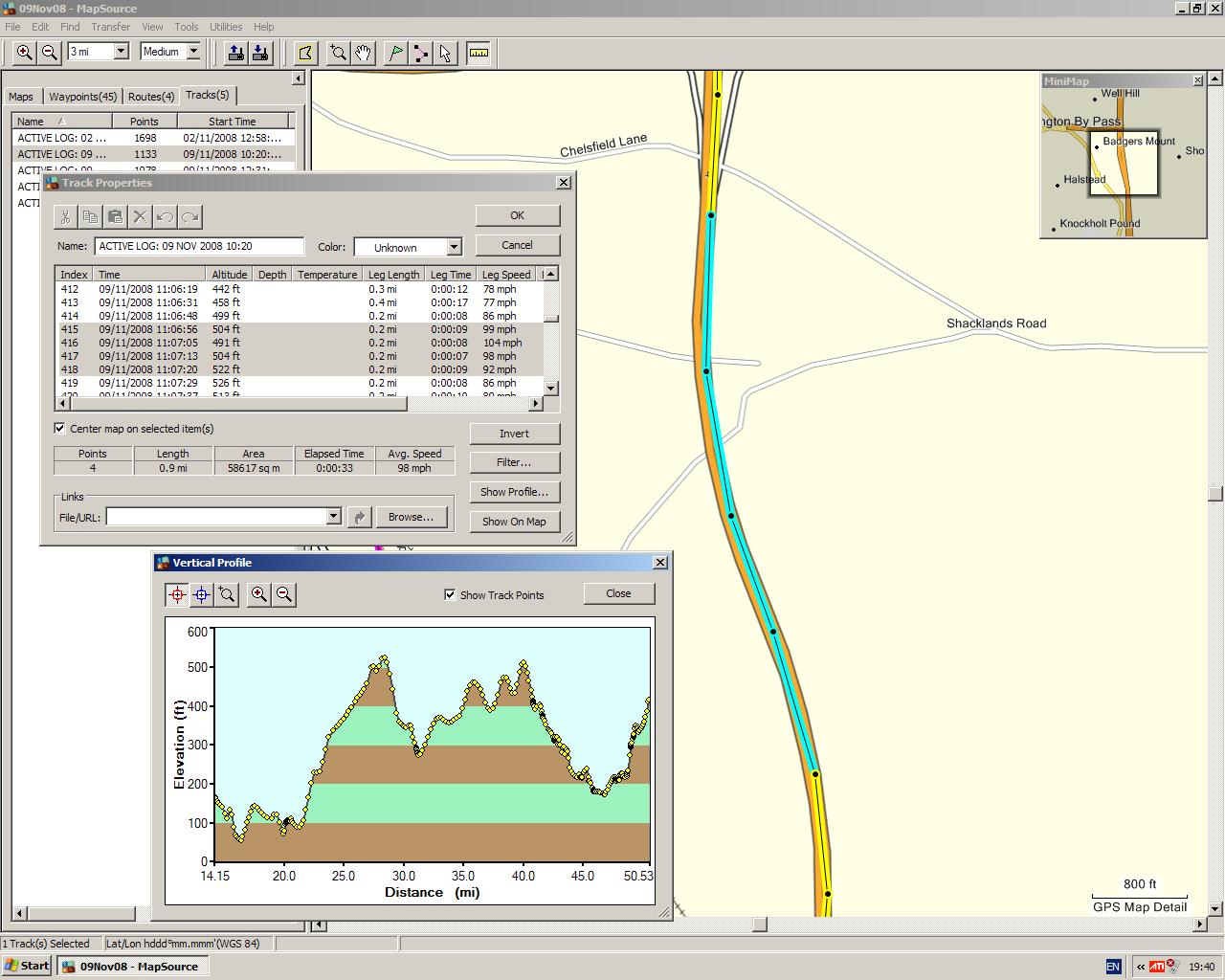1225x980 pixels.
Task: Click the Browse... button
Action: coord(411,517)
